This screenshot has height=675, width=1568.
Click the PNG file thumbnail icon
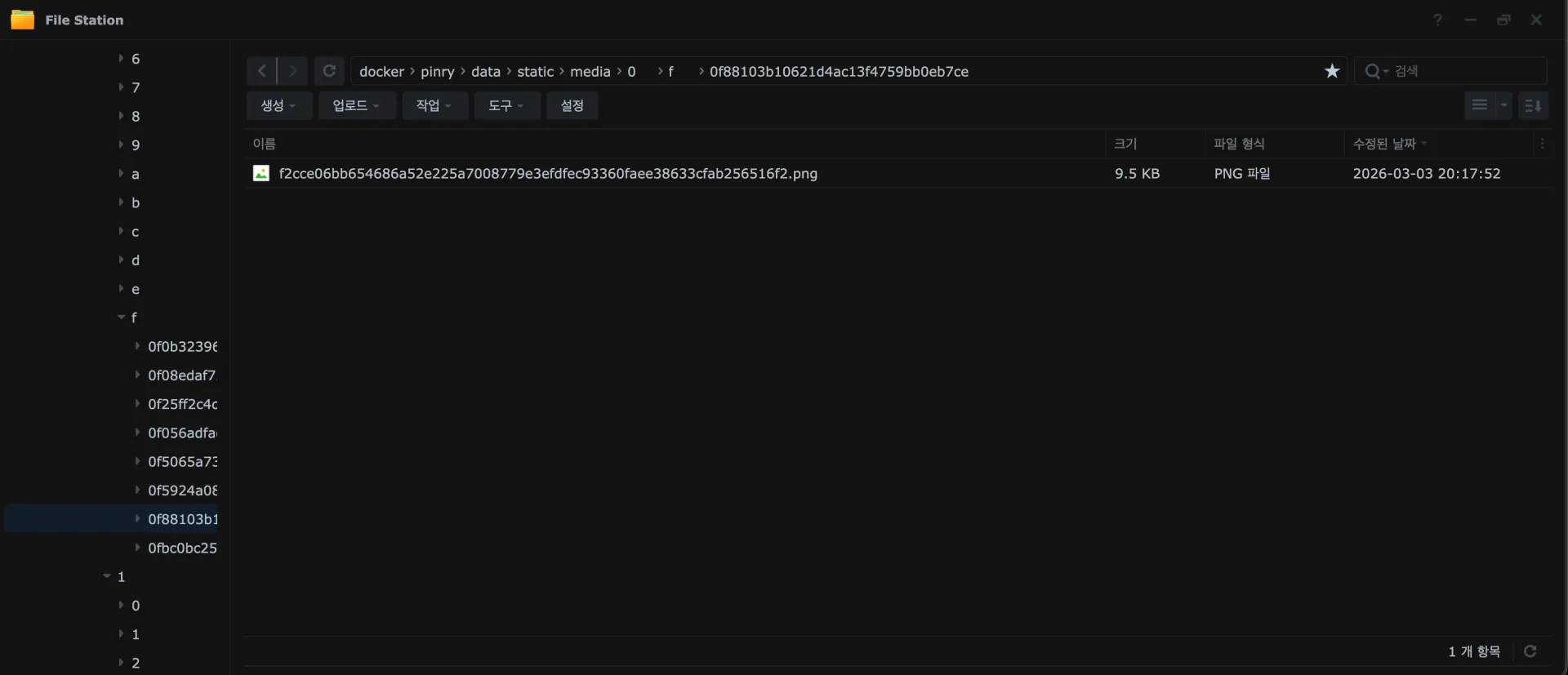pyautogui.click(x=261, y=173)
